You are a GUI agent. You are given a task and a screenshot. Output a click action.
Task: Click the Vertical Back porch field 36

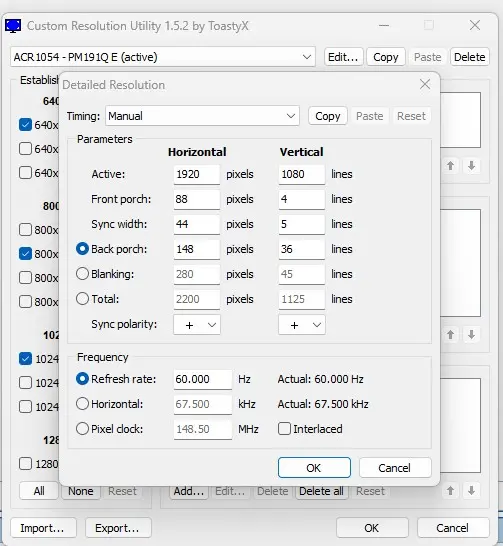[x=301, y=249]
